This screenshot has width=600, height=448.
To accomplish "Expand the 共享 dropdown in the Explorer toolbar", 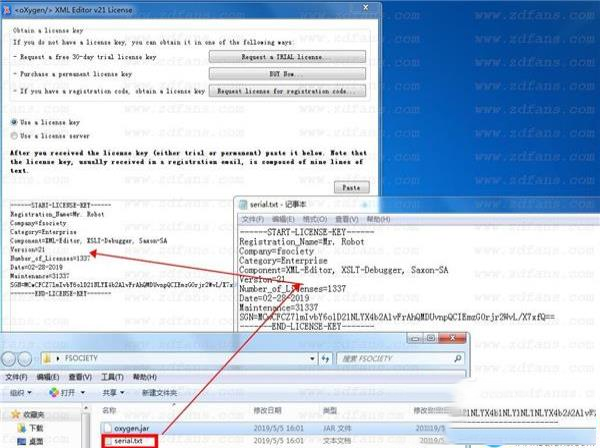I will pyautogui.click(x=122, y=393).
